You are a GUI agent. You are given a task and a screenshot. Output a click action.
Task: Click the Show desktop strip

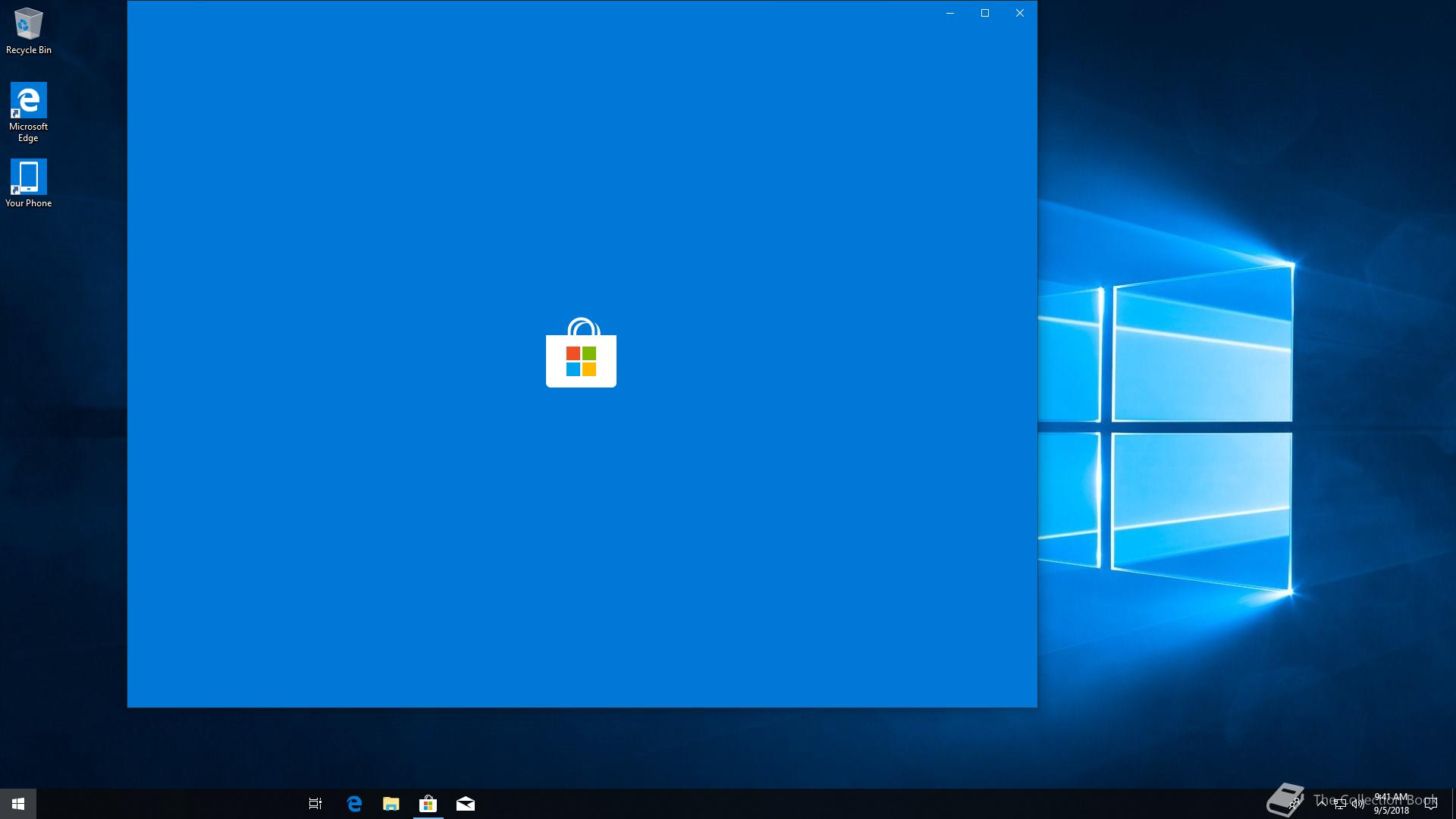click(x=1454, y=804)
